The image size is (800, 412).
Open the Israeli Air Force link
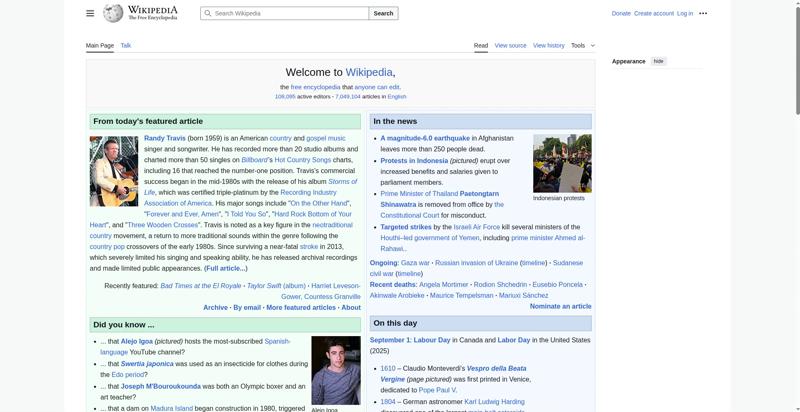click(477, 227)
